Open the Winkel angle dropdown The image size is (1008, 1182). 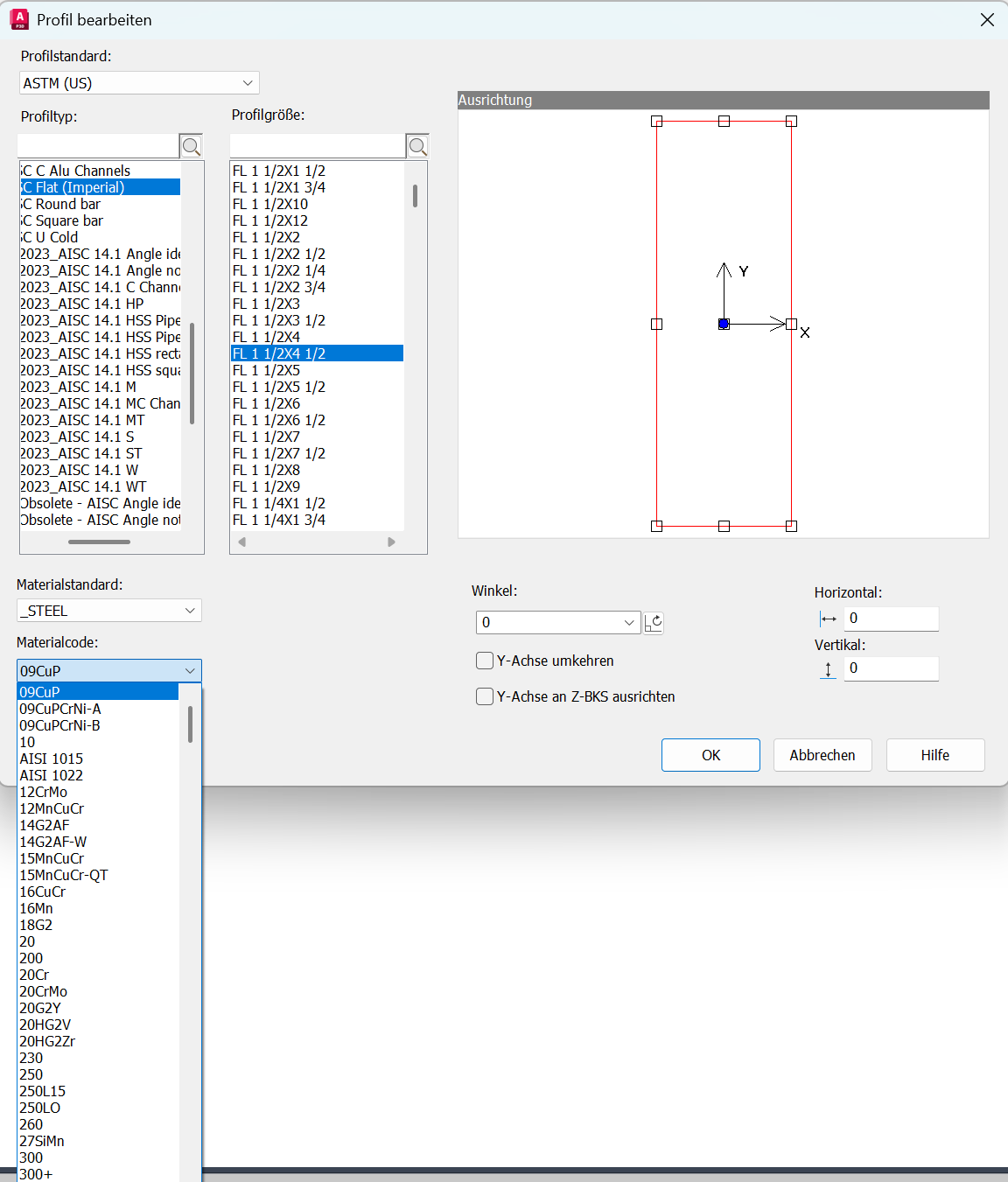tap(558, 622)
